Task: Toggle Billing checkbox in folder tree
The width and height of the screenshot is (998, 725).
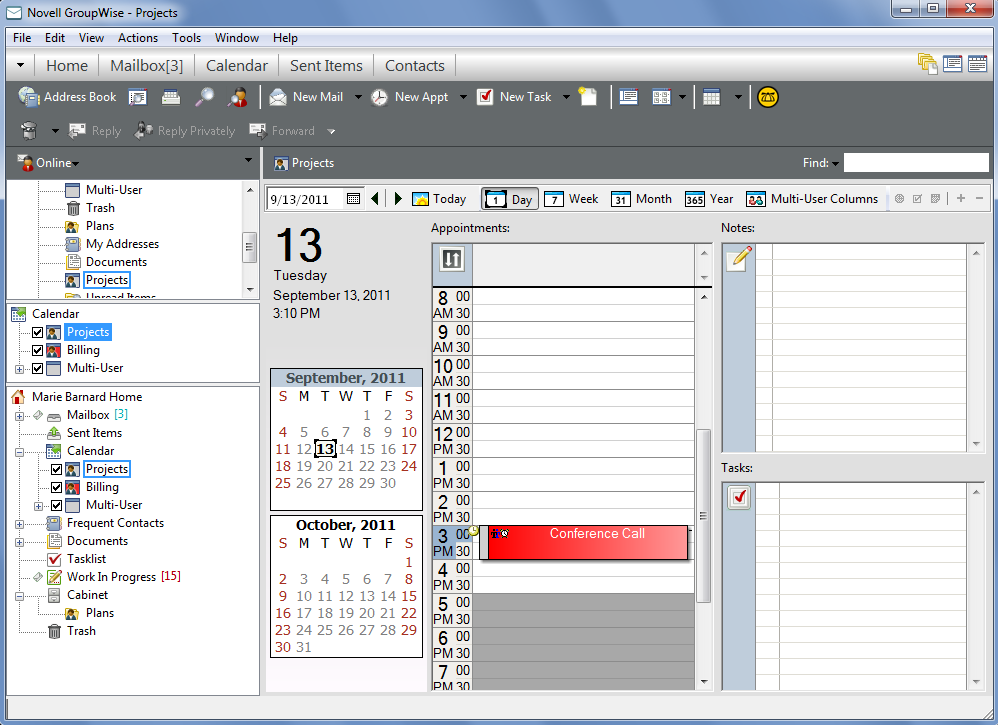Action: click(57, 488)
